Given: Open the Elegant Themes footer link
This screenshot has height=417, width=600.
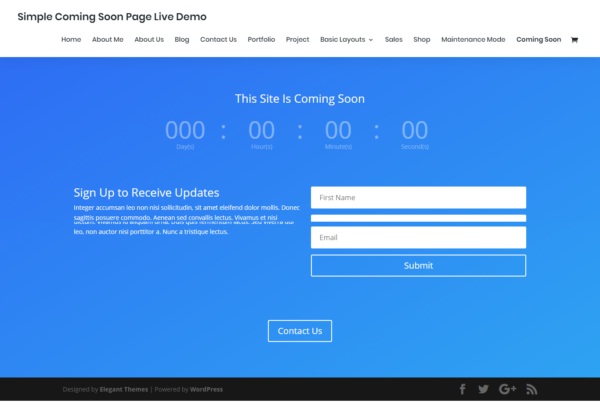Looking at the screenshot, I should tap(124, 389).
